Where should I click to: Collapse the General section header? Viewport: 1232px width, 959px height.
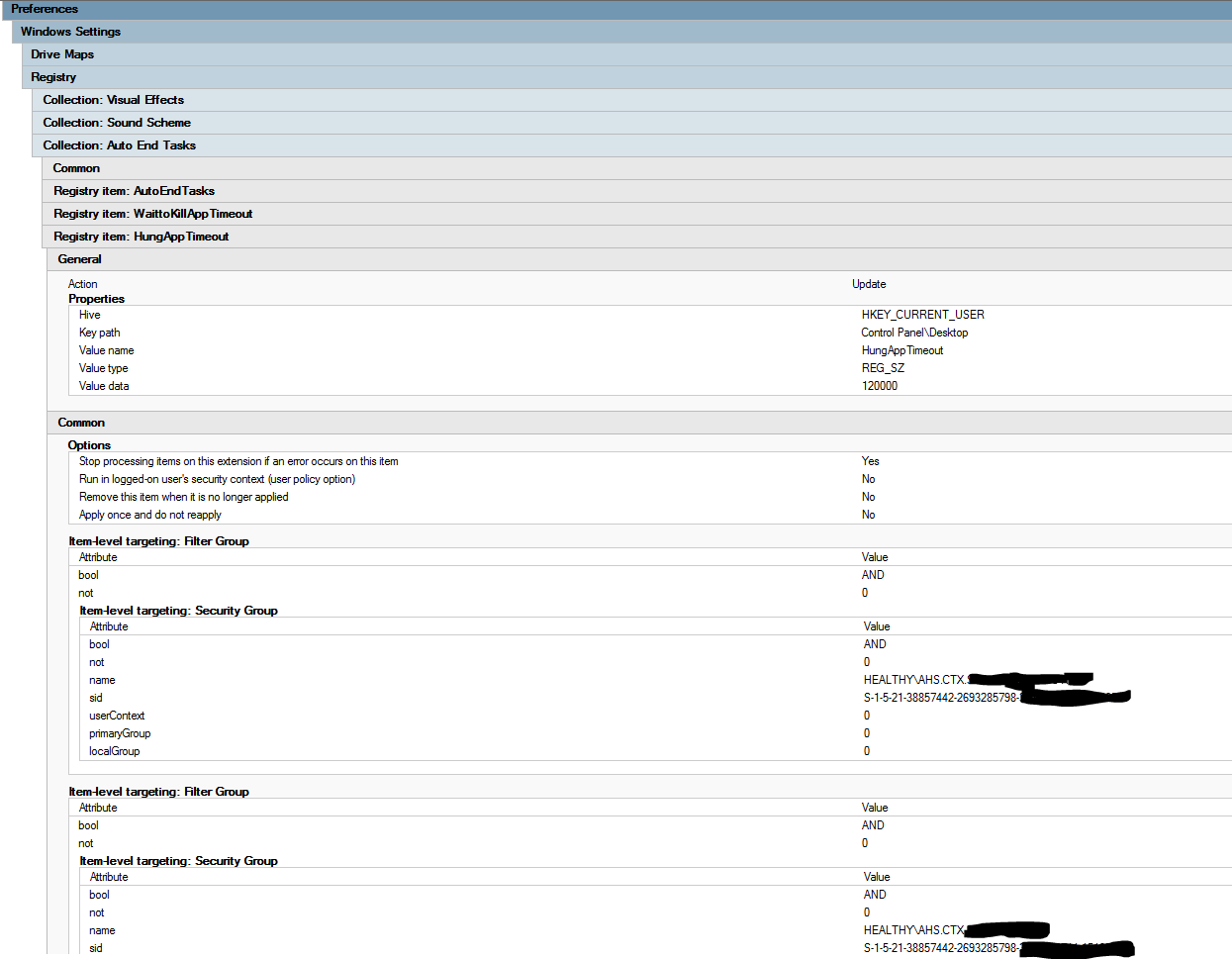(79, 259)
